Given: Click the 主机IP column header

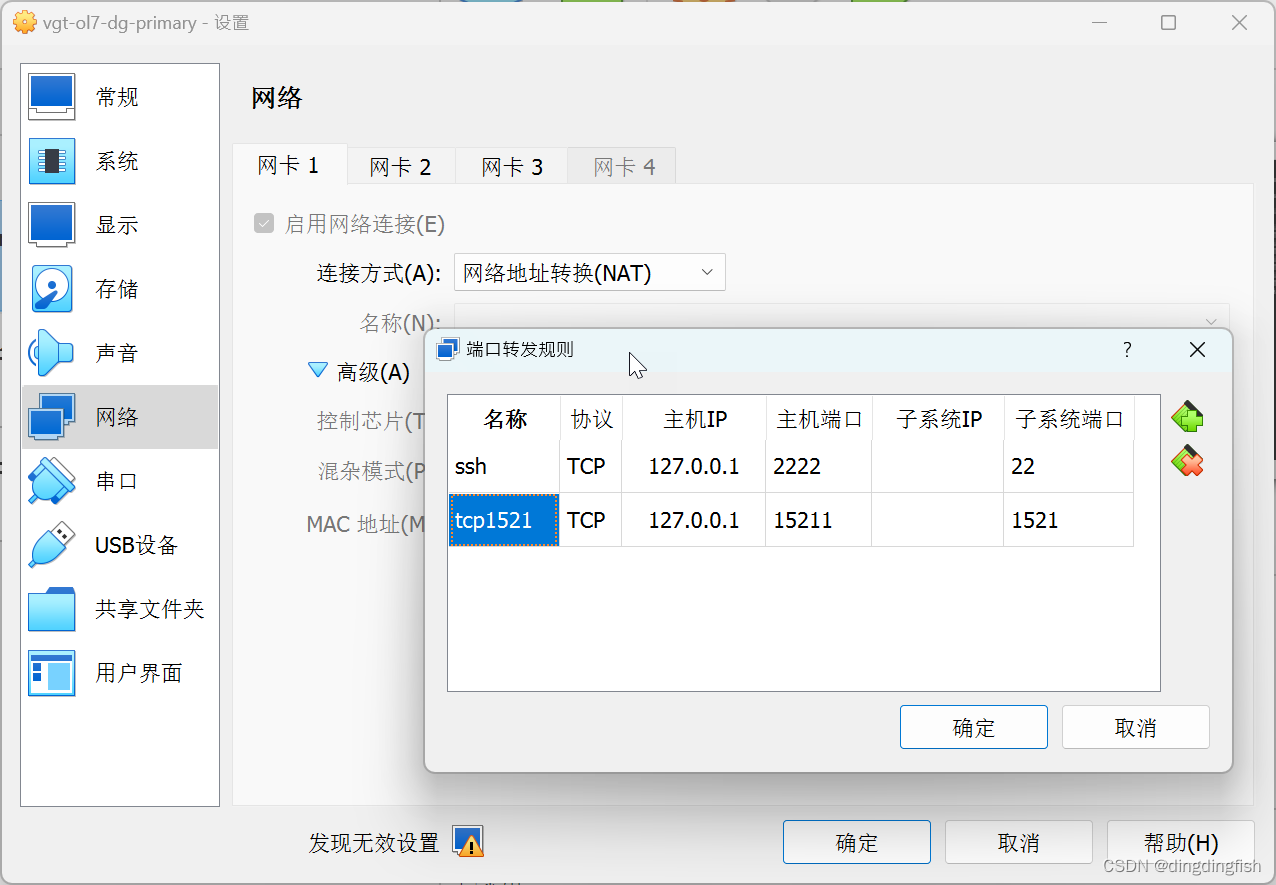Looking at the screenshot, I should (x=694, y=419).
